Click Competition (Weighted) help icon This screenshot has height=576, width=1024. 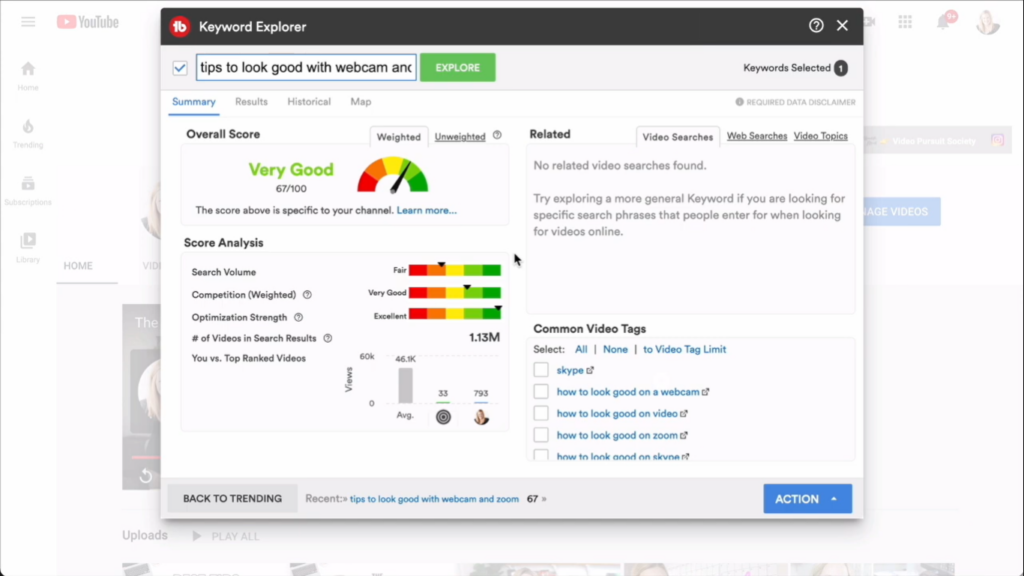click(307, 295)
